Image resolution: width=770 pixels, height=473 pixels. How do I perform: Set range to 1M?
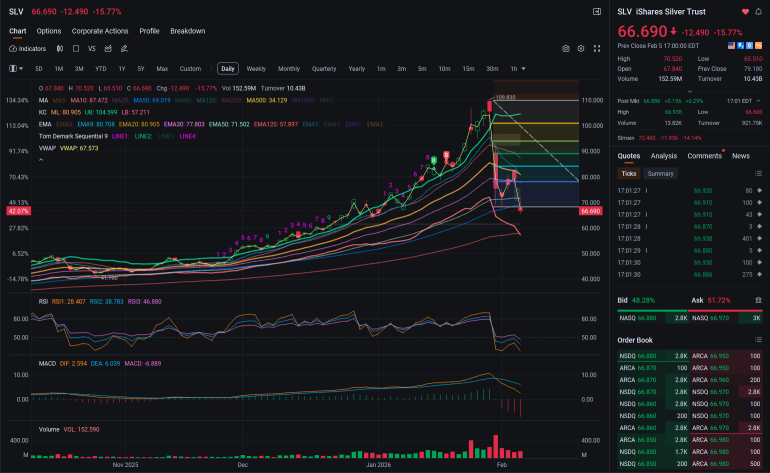click(58, 69)
